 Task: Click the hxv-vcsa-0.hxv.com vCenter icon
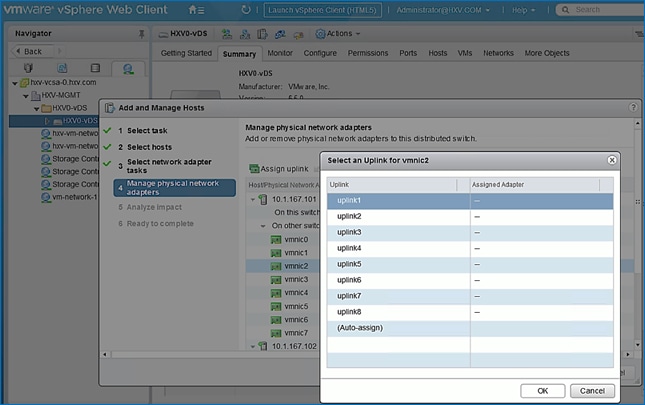coord(25,83)
